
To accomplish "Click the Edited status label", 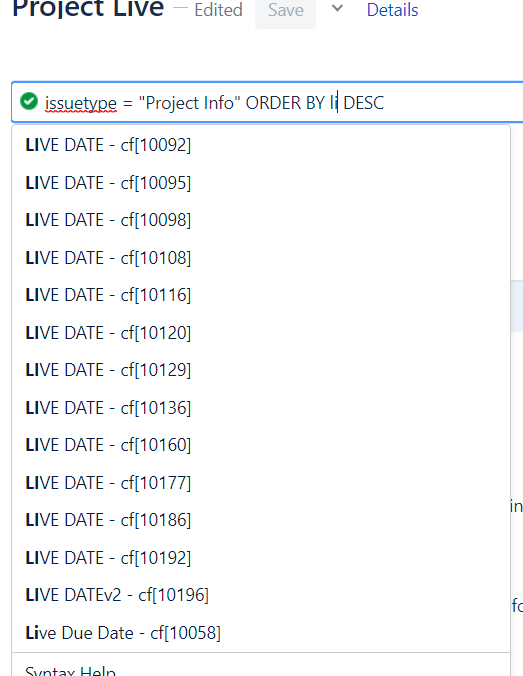I will 218,10.
